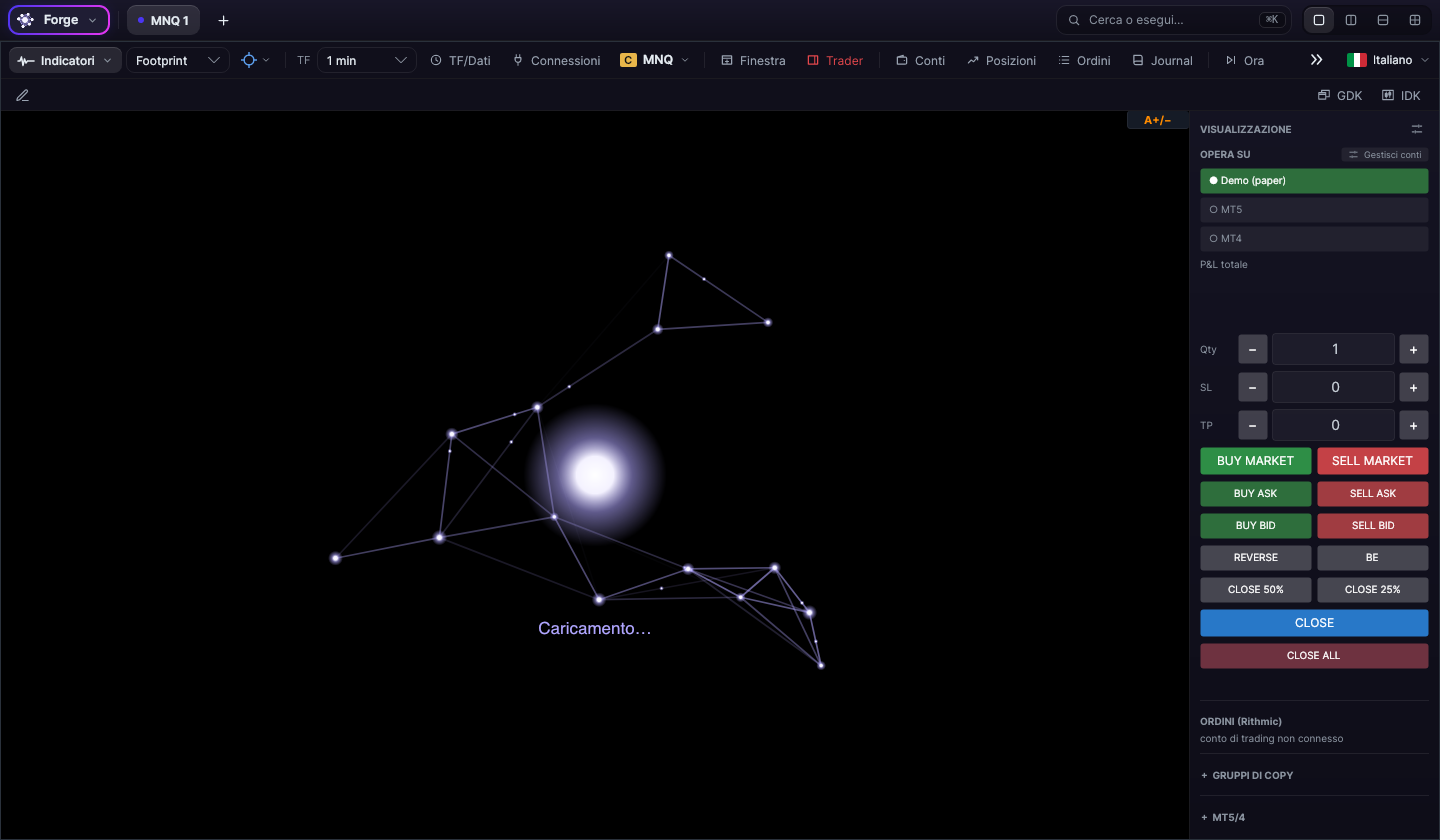Open the 1 min timeframe dropdown
The image size is (1440, 840).
[x=367, y=60]
